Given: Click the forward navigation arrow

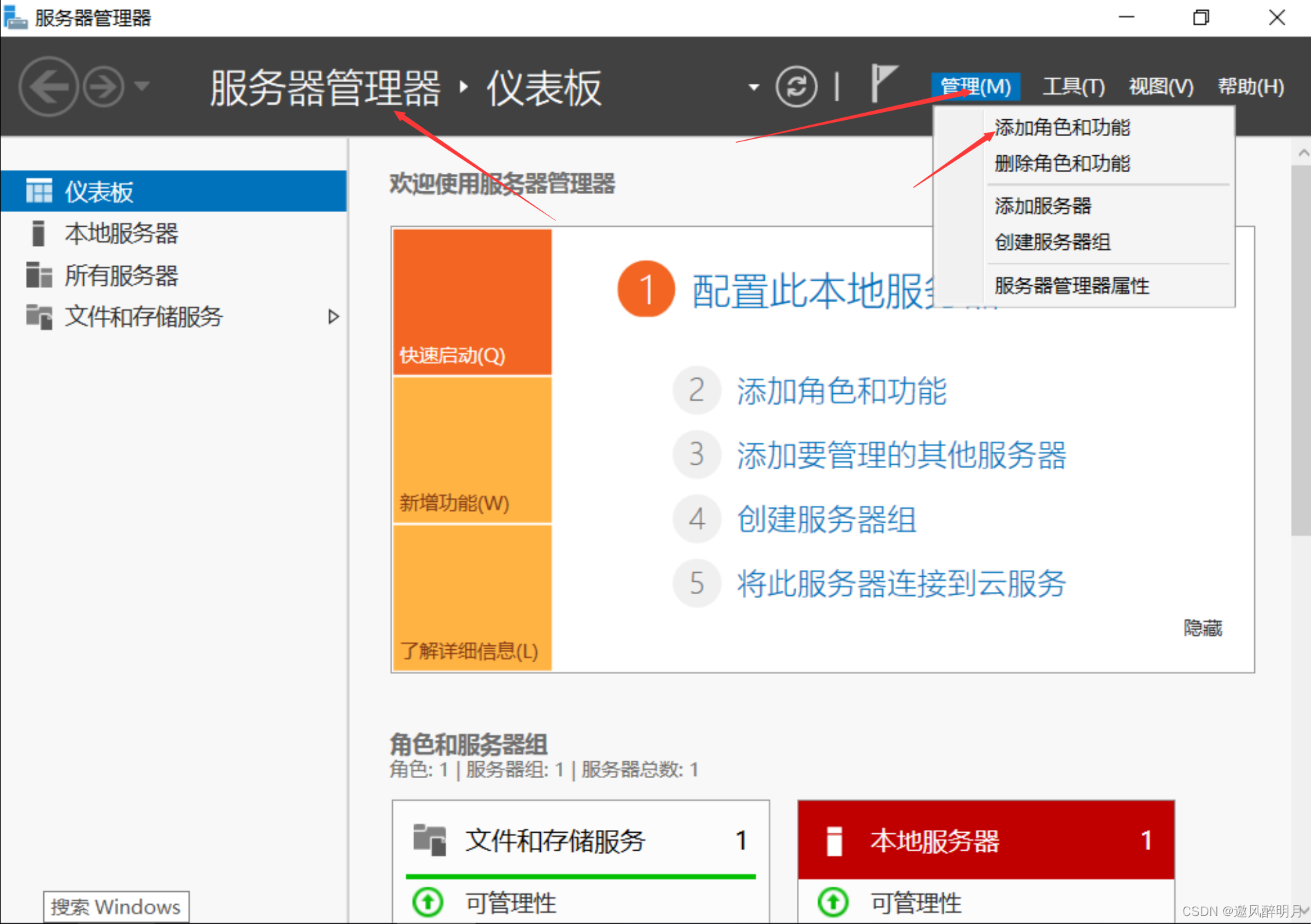Looking at the screenshot, I should click(103, 86).
